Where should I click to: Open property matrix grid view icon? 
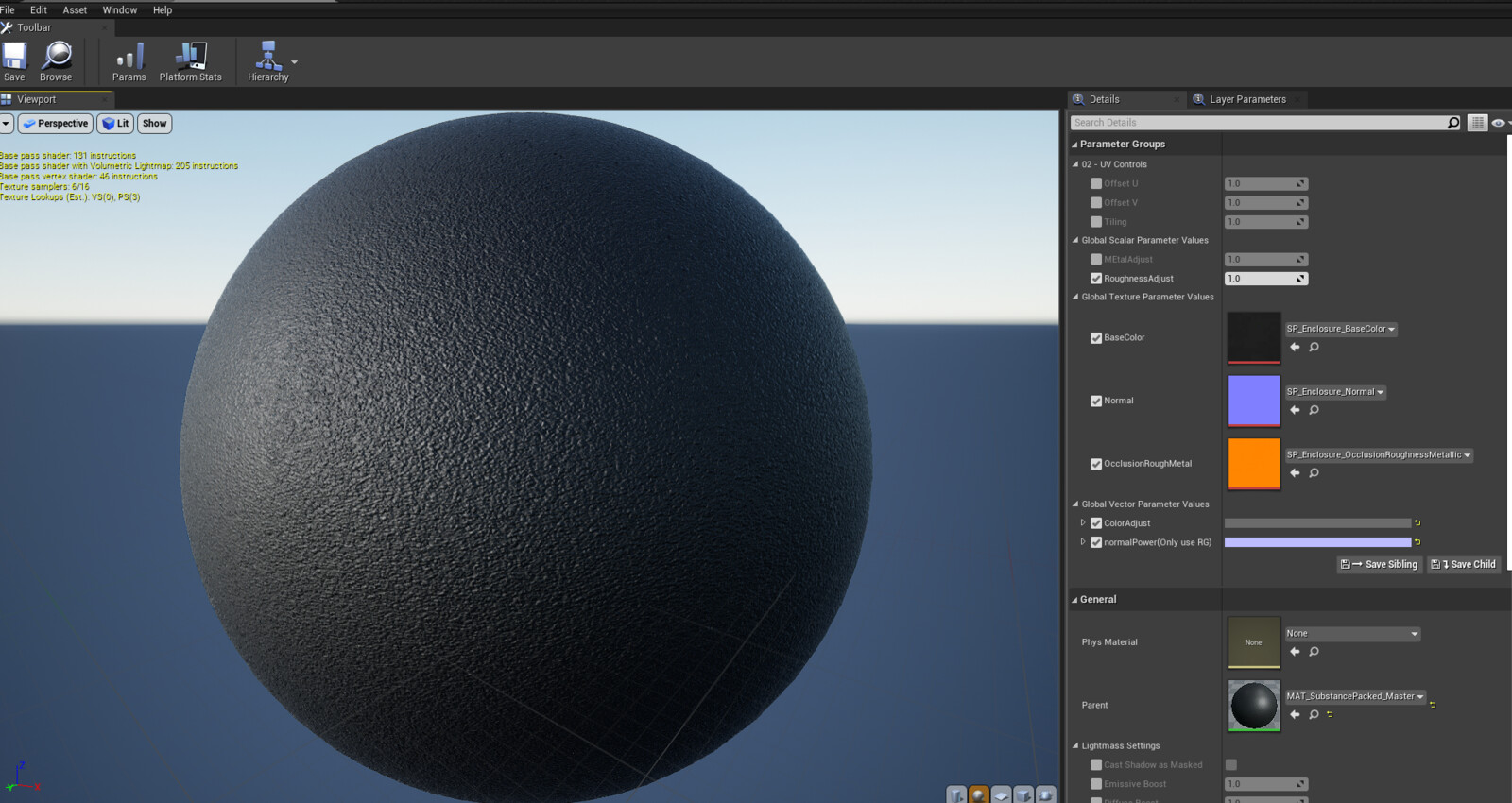[1477, 123]
